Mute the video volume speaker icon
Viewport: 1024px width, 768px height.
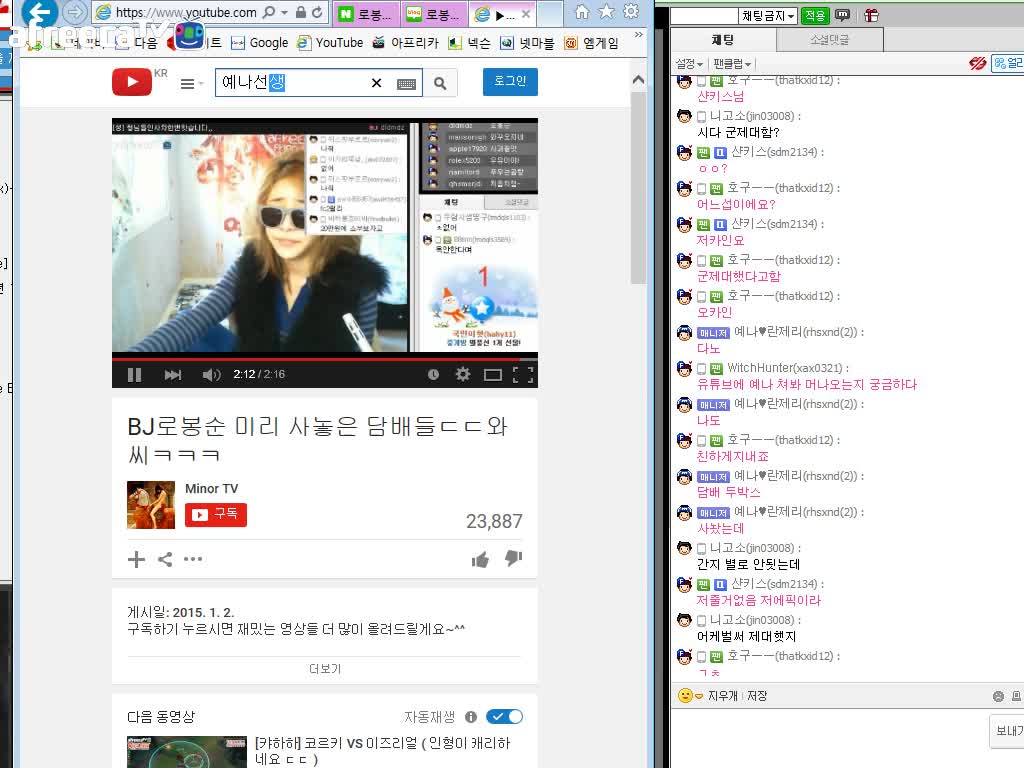tap(211, 375)
